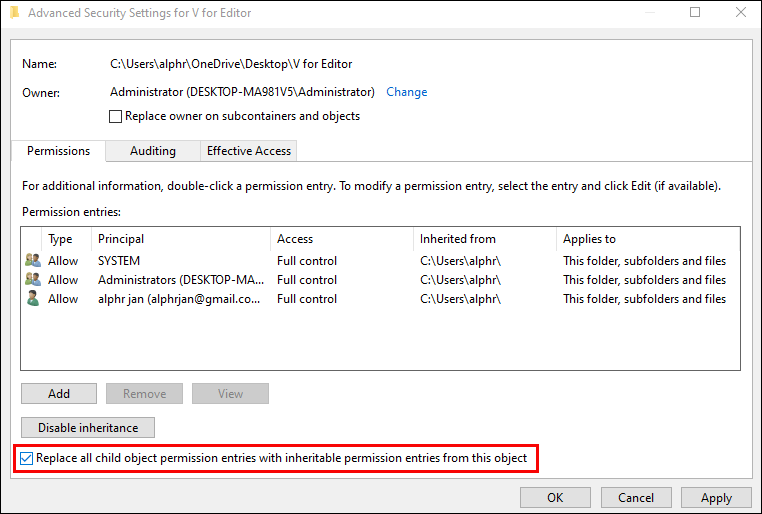This screenshot has width=762, height=514.
Task: Click the SYSTEM entry group icon
Action: tap(33, 261)
